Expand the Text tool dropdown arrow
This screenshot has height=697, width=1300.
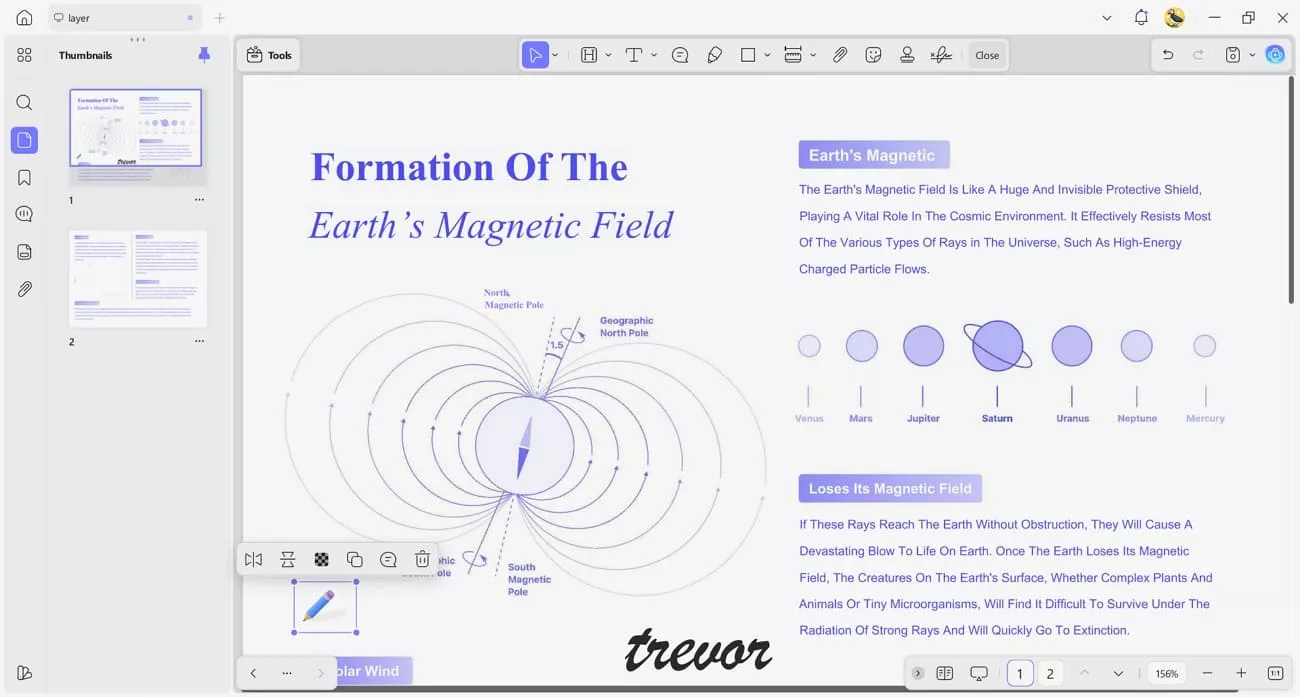pos(654,55)
